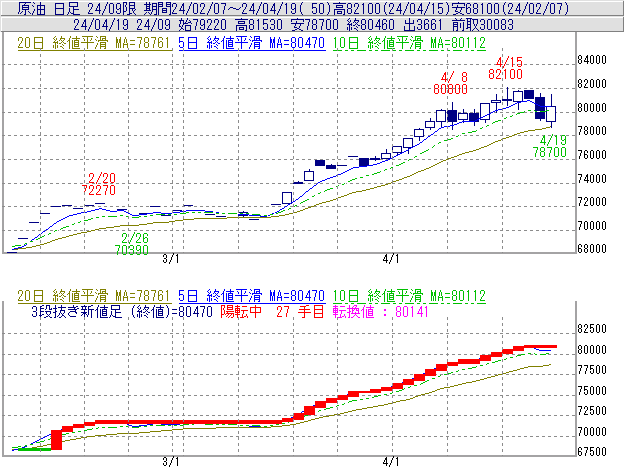Image resolution: width=624 pixels, height=475 pixels.
Task: Click the daily high 高81530
Action: pyautogui.click(x=259, y=25)
